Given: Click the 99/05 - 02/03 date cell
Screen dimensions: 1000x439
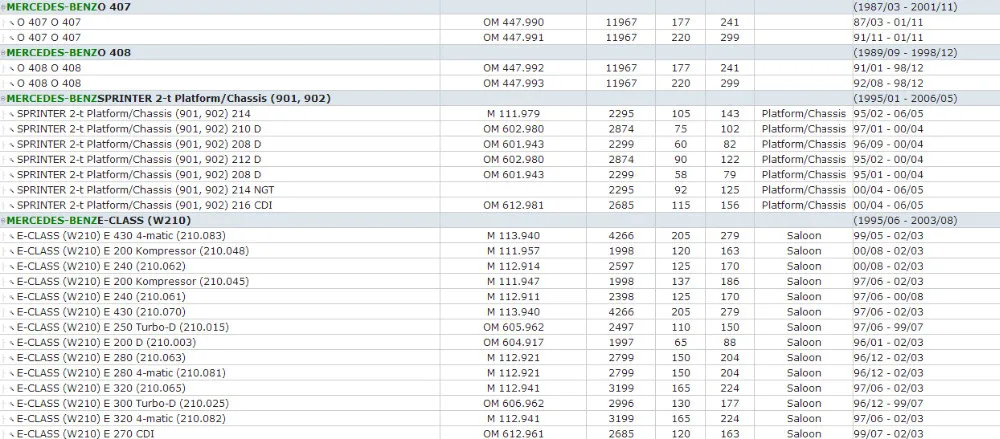Looking at the screenshot, I should pos(888,235).
